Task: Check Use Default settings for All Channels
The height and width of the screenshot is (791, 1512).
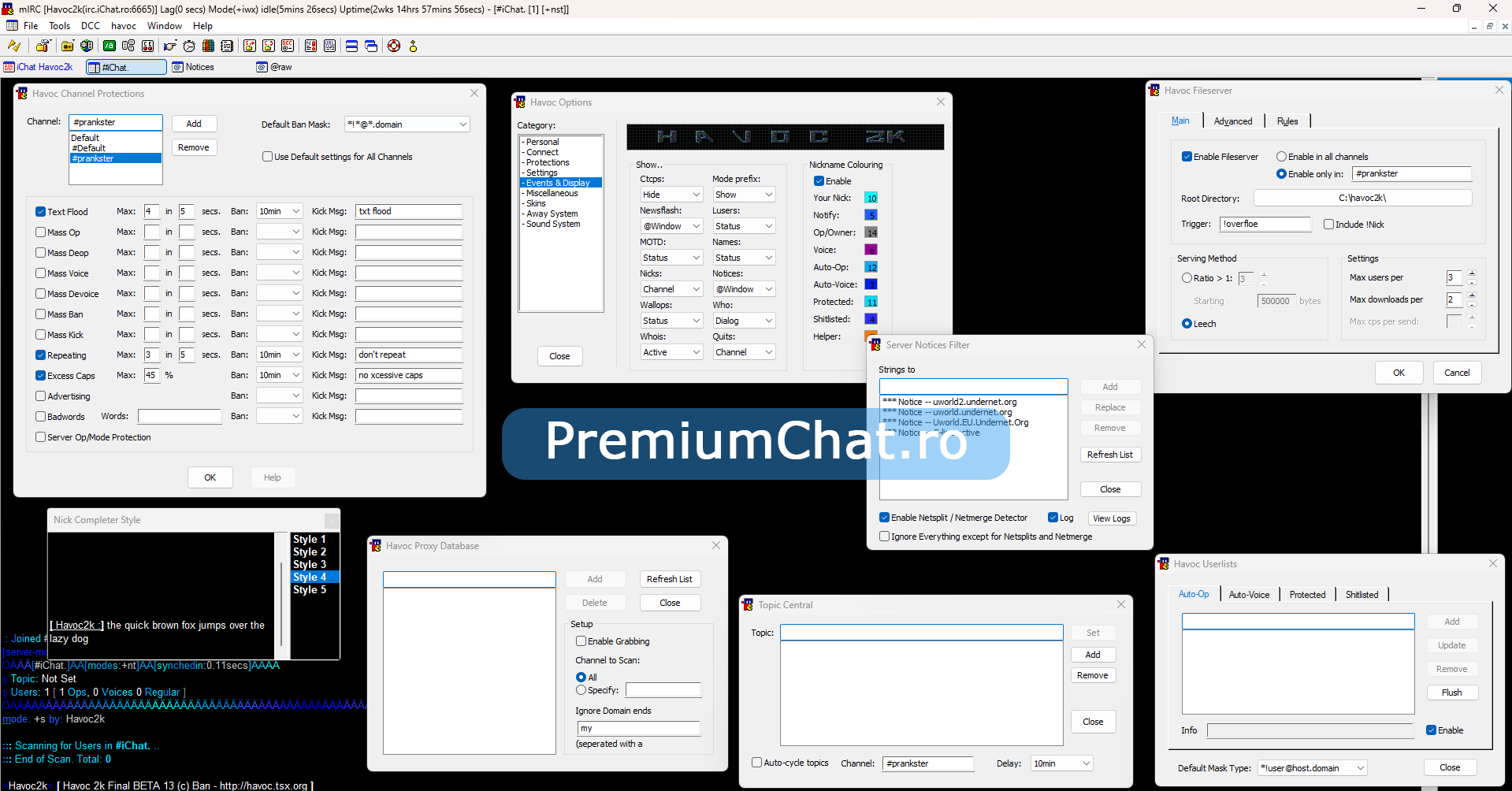Action: pyautogui.click(x=267, y=157)
